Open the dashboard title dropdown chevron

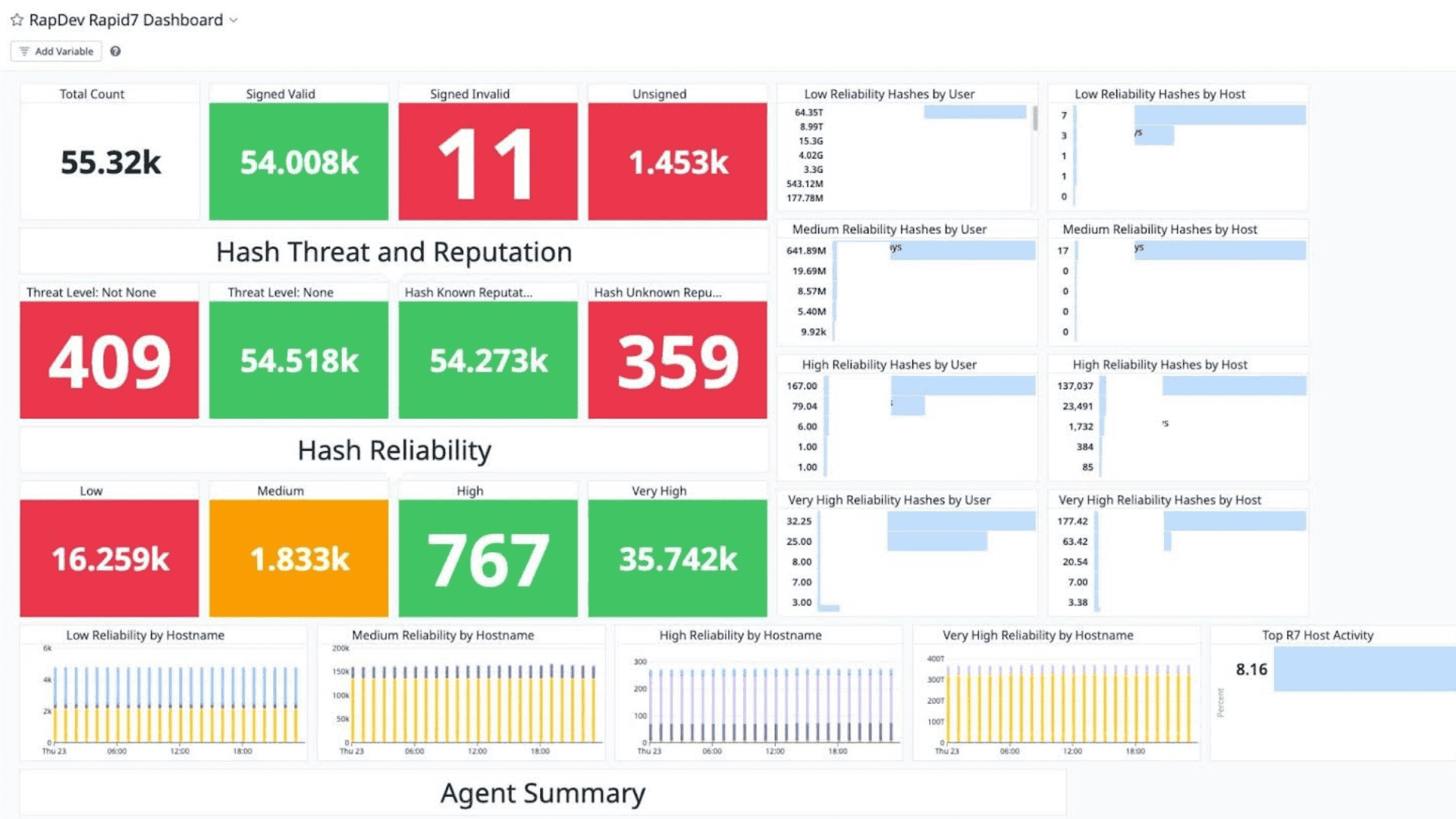click(x=234, y=20)
